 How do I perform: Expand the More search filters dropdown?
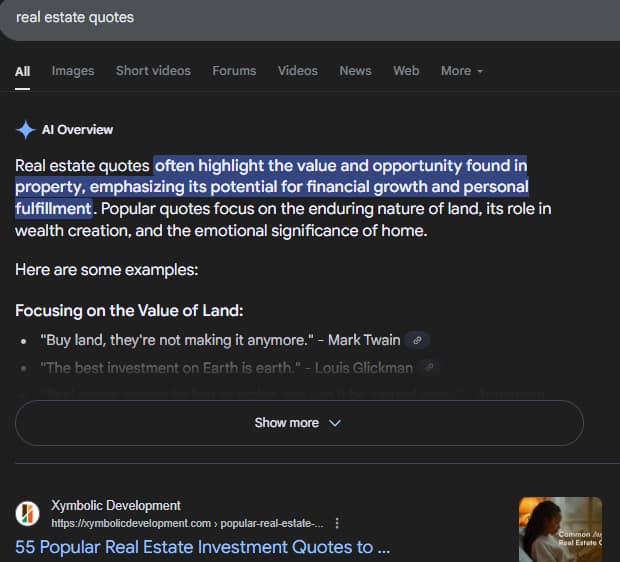[462, 71]
